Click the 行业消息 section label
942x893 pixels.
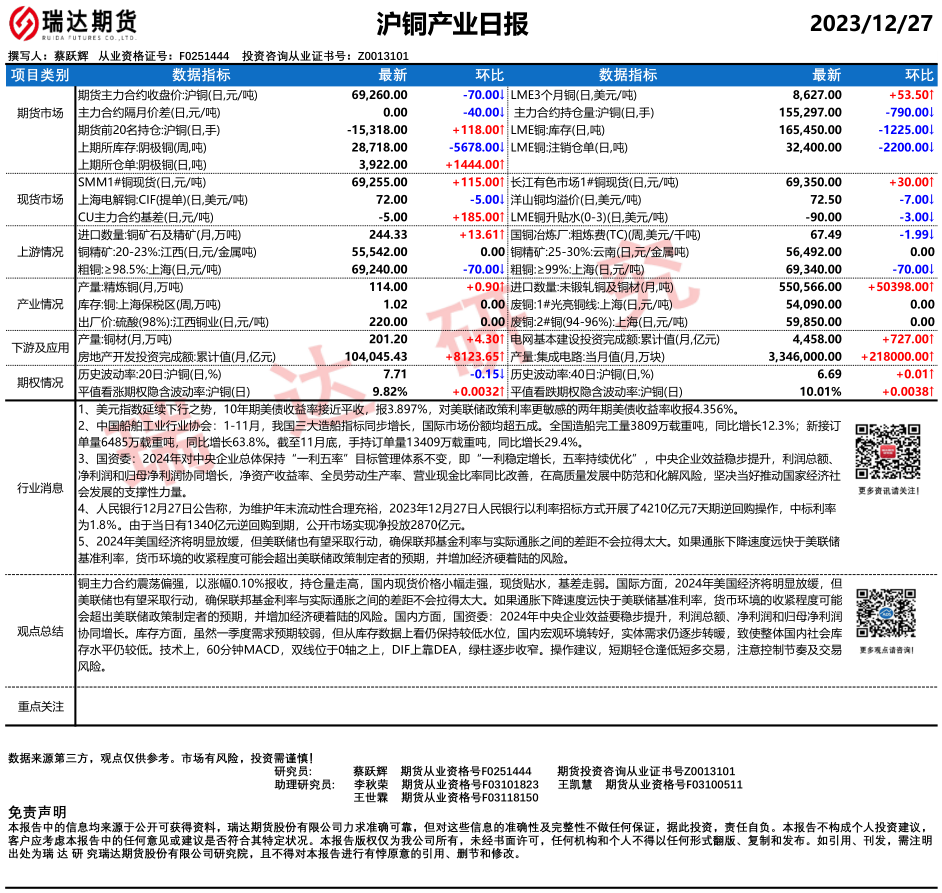point(40,488)
